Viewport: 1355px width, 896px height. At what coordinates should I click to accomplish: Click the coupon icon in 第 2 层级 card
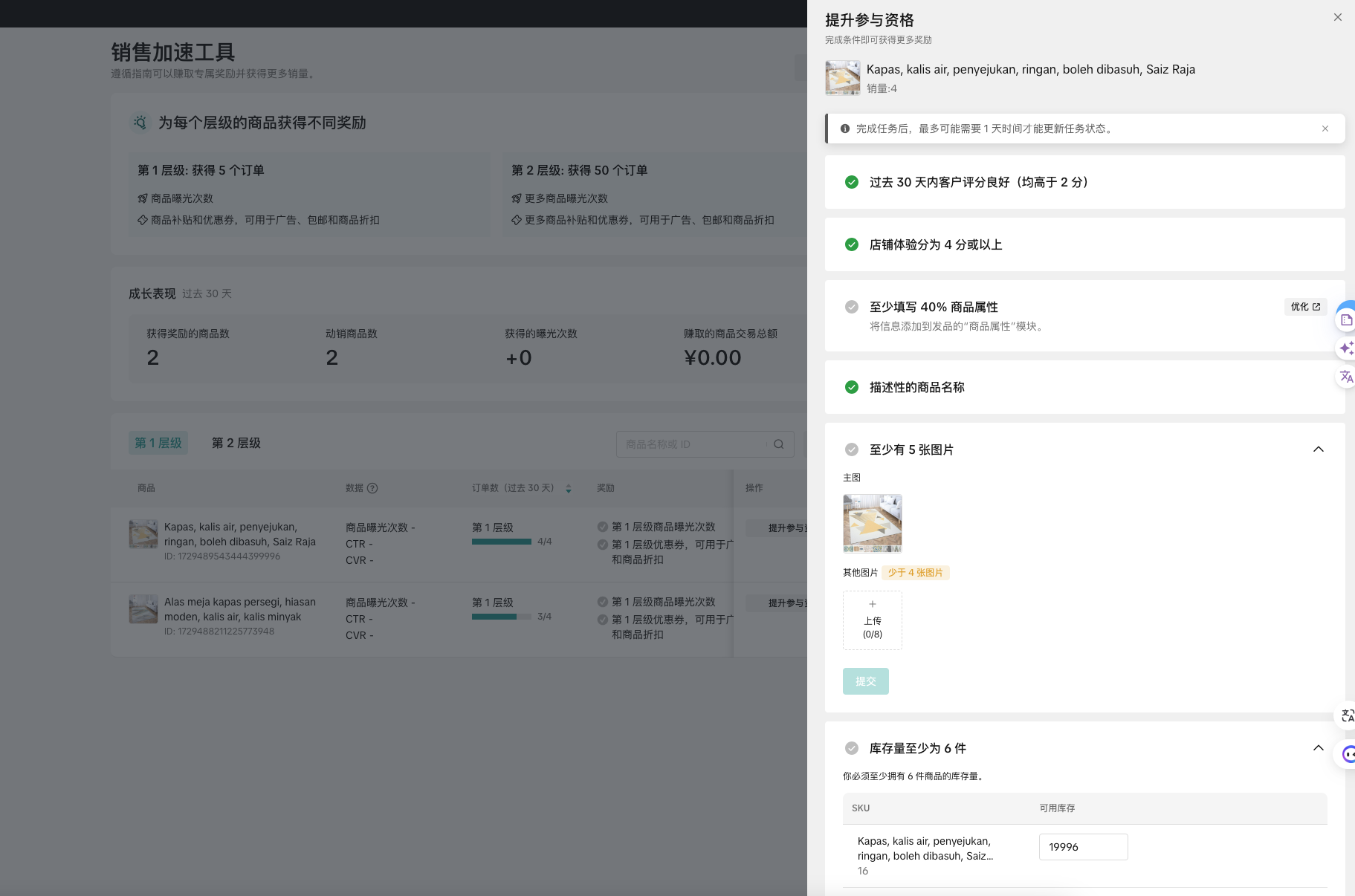coord(517,220)
